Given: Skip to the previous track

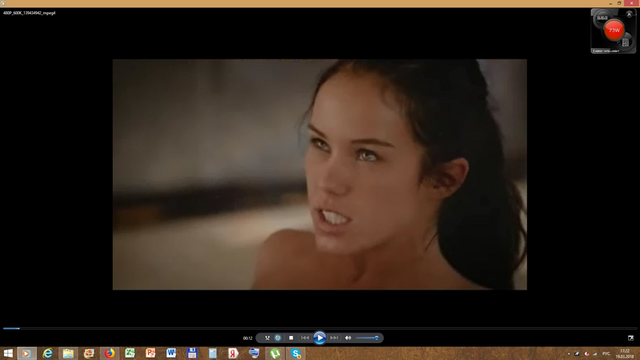Looking at the screenshot, I should coord(305,338).
